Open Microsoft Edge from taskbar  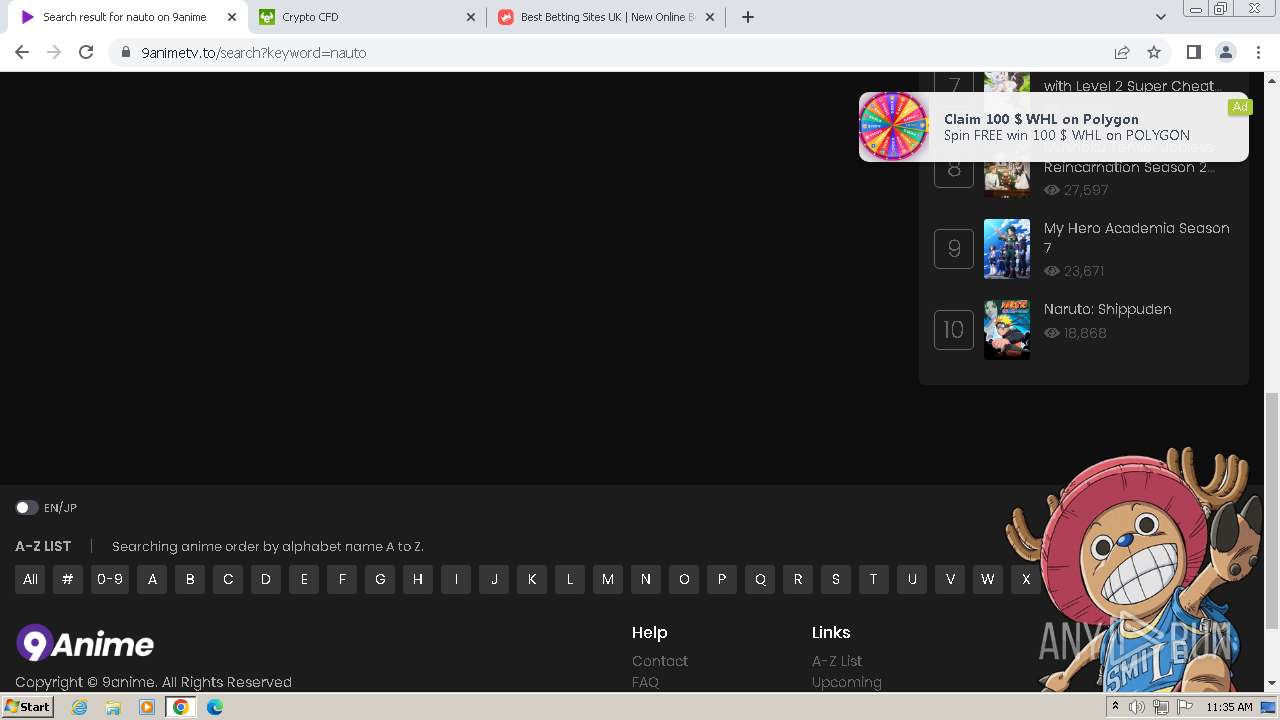tap(214, 707)
